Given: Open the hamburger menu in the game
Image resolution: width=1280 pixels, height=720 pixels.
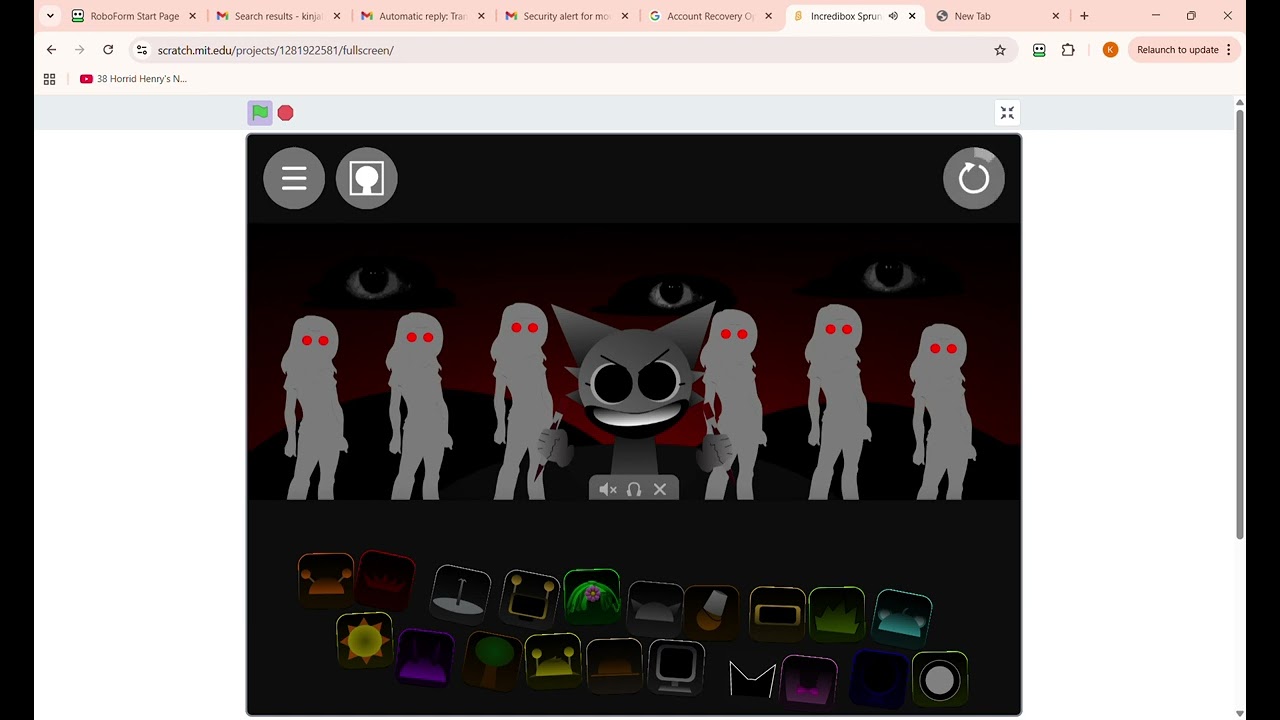Looking at the screenshot, I should tap(294, 178).
